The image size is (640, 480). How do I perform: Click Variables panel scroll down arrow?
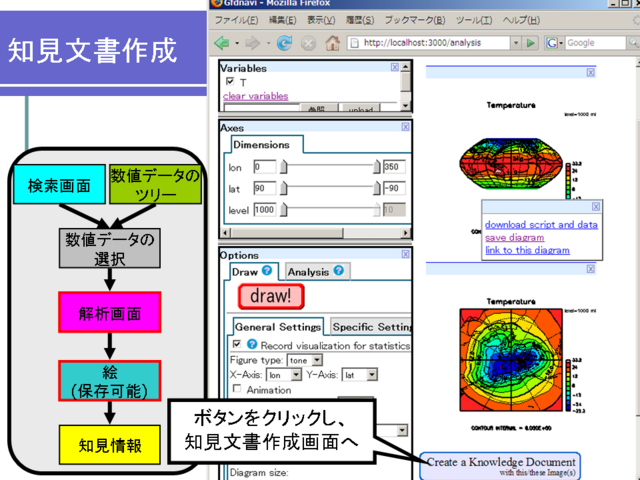point(405,105)
